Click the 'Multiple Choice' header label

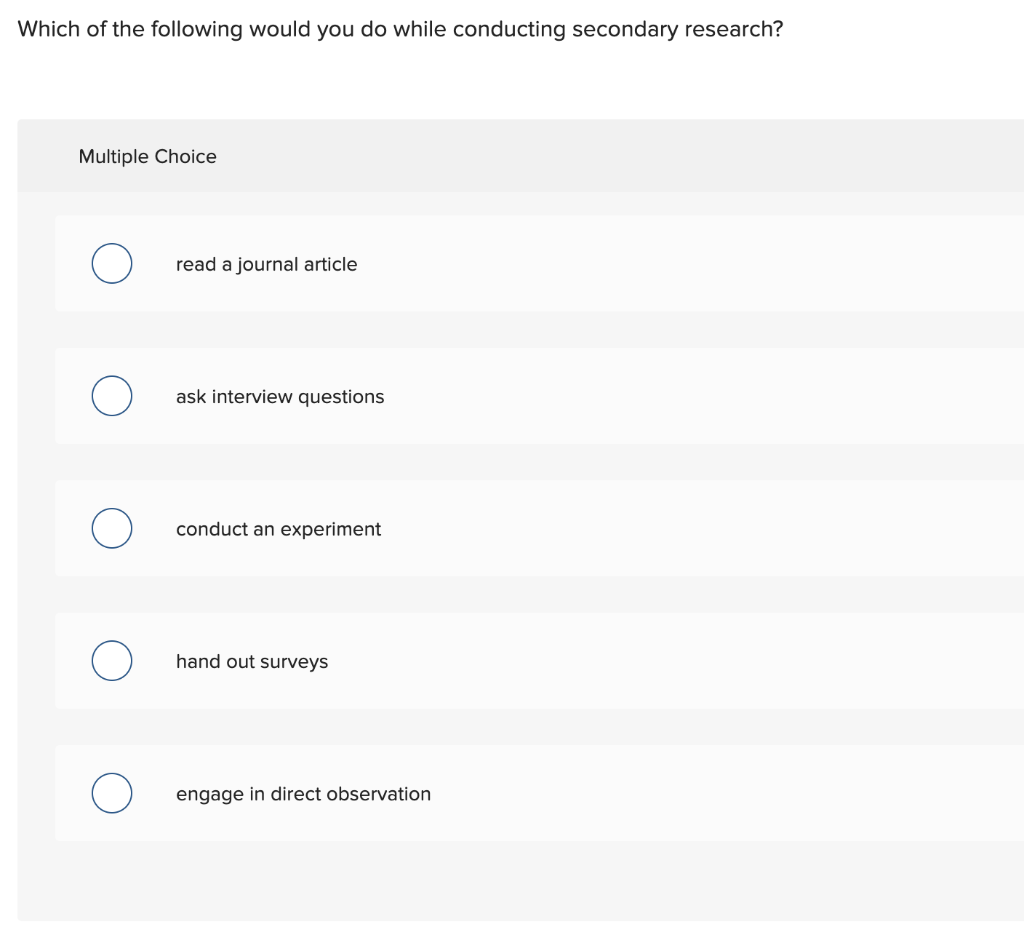pyautogui.click(x=147, y=156)
